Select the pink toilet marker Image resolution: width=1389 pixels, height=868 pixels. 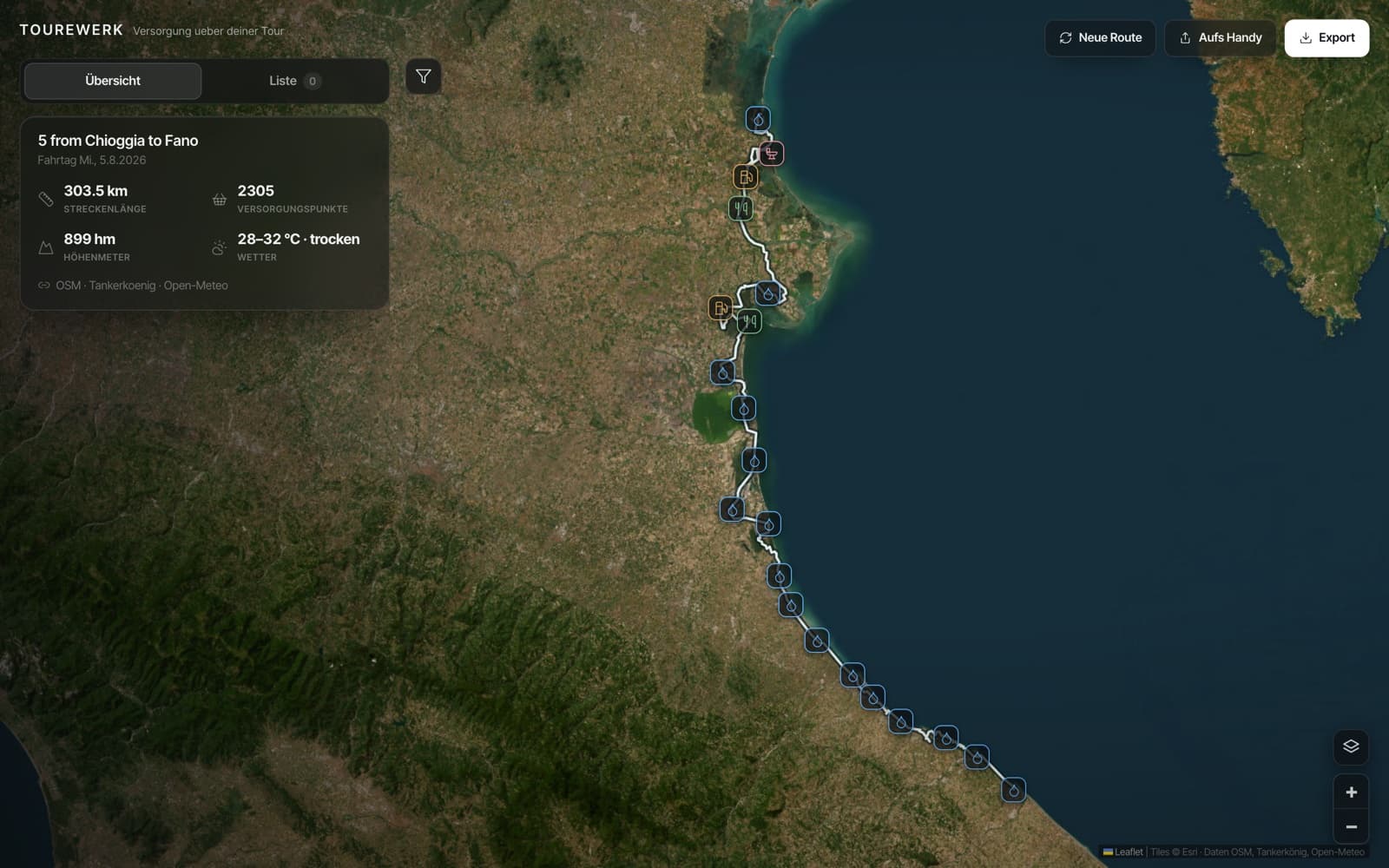pyautogui.click(x=771, y=154)
